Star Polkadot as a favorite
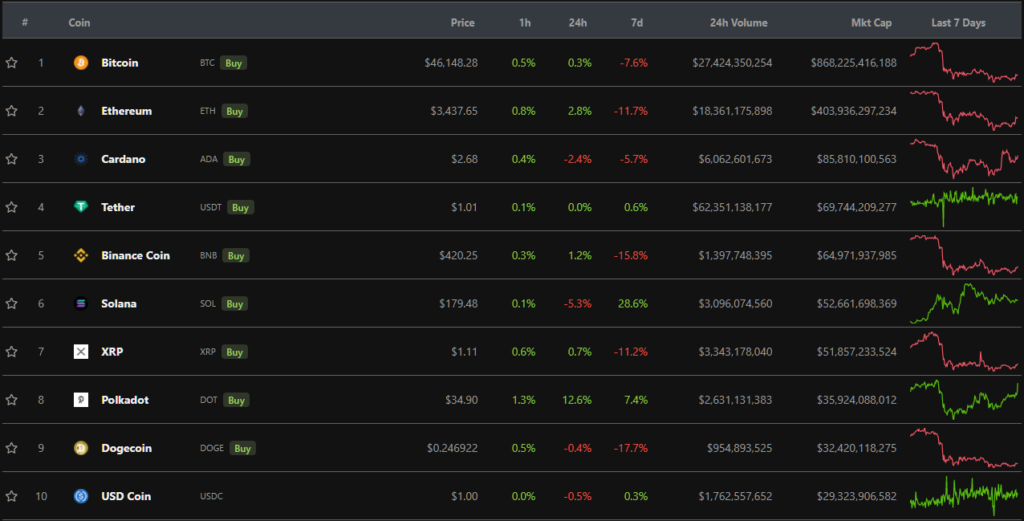Viewport: 1024px width, 521px height. 12,400
